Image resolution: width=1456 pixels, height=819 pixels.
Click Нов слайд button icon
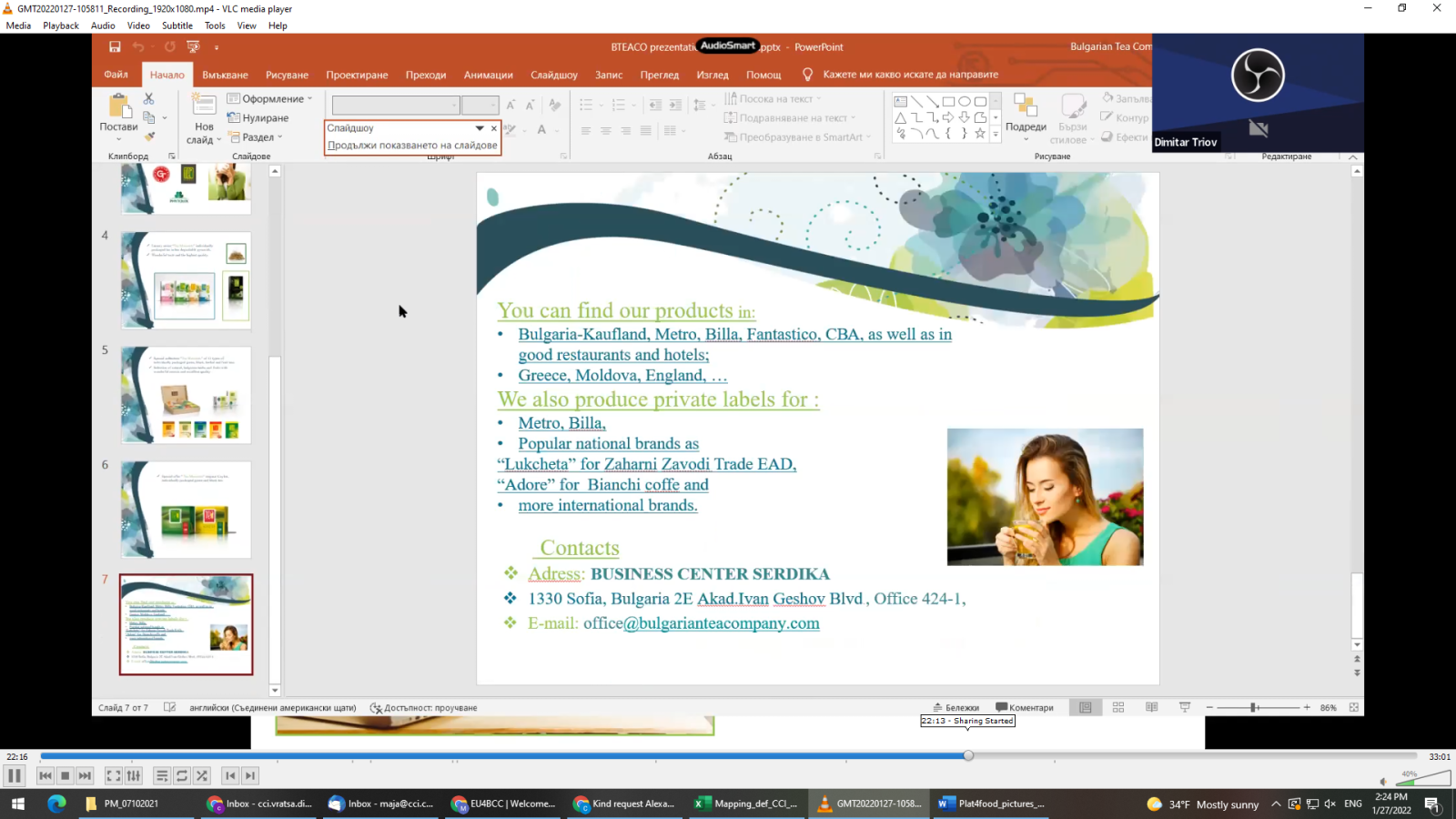pos(203,103)
